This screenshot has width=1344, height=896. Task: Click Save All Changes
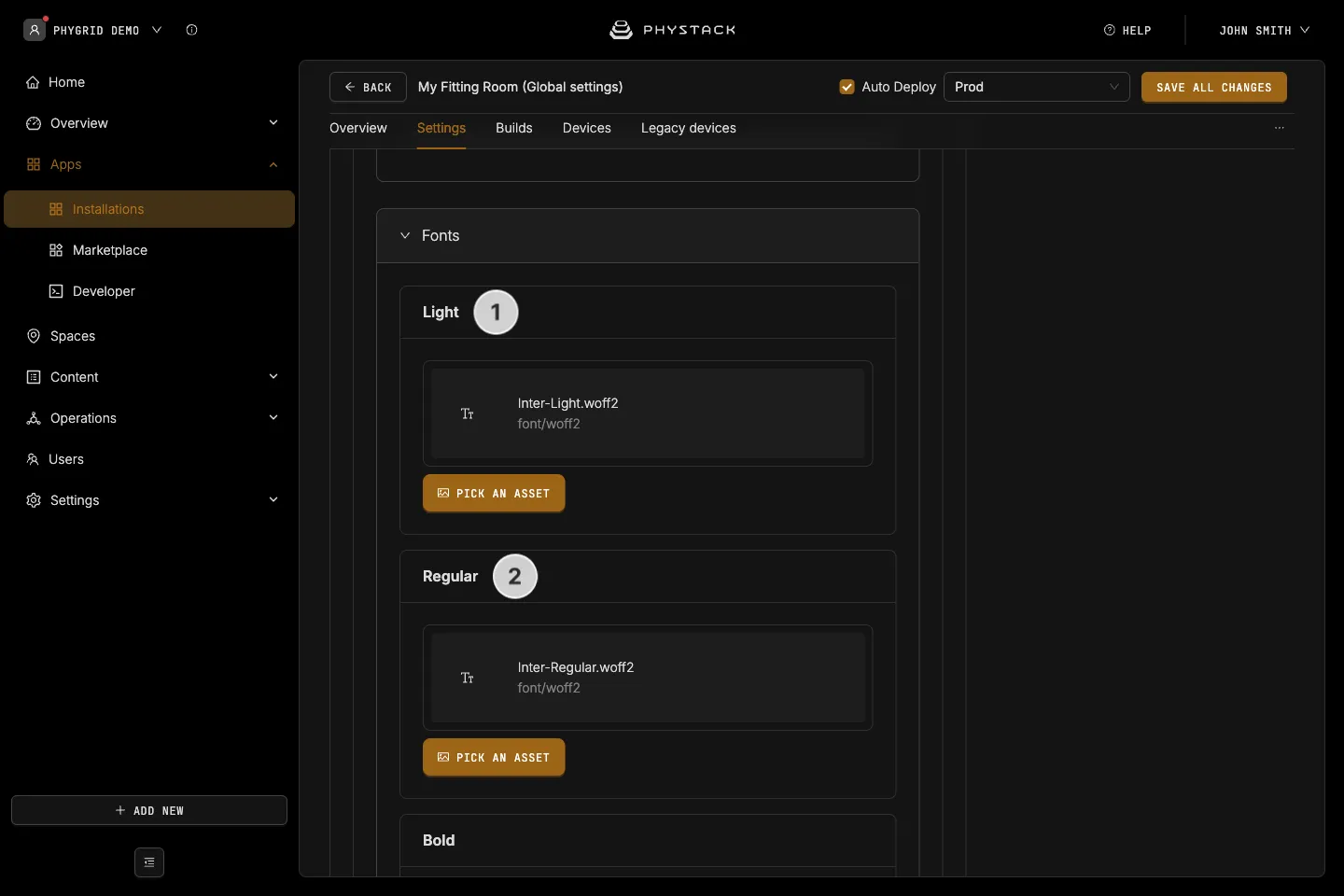[1214, 87]
